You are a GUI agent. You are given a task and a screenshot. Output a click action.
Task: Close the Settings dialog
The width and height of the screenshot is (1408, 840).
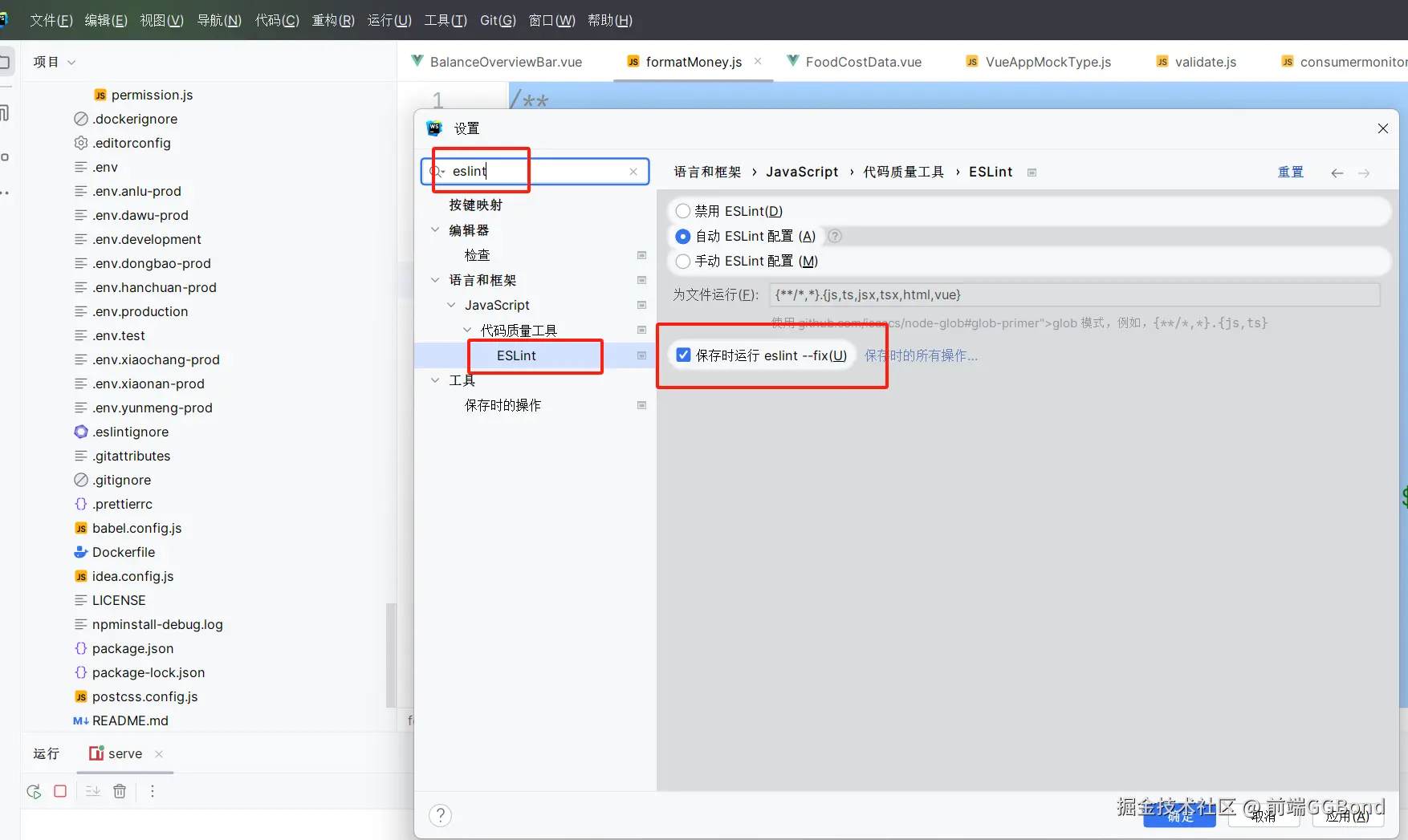click(1383, 128)
